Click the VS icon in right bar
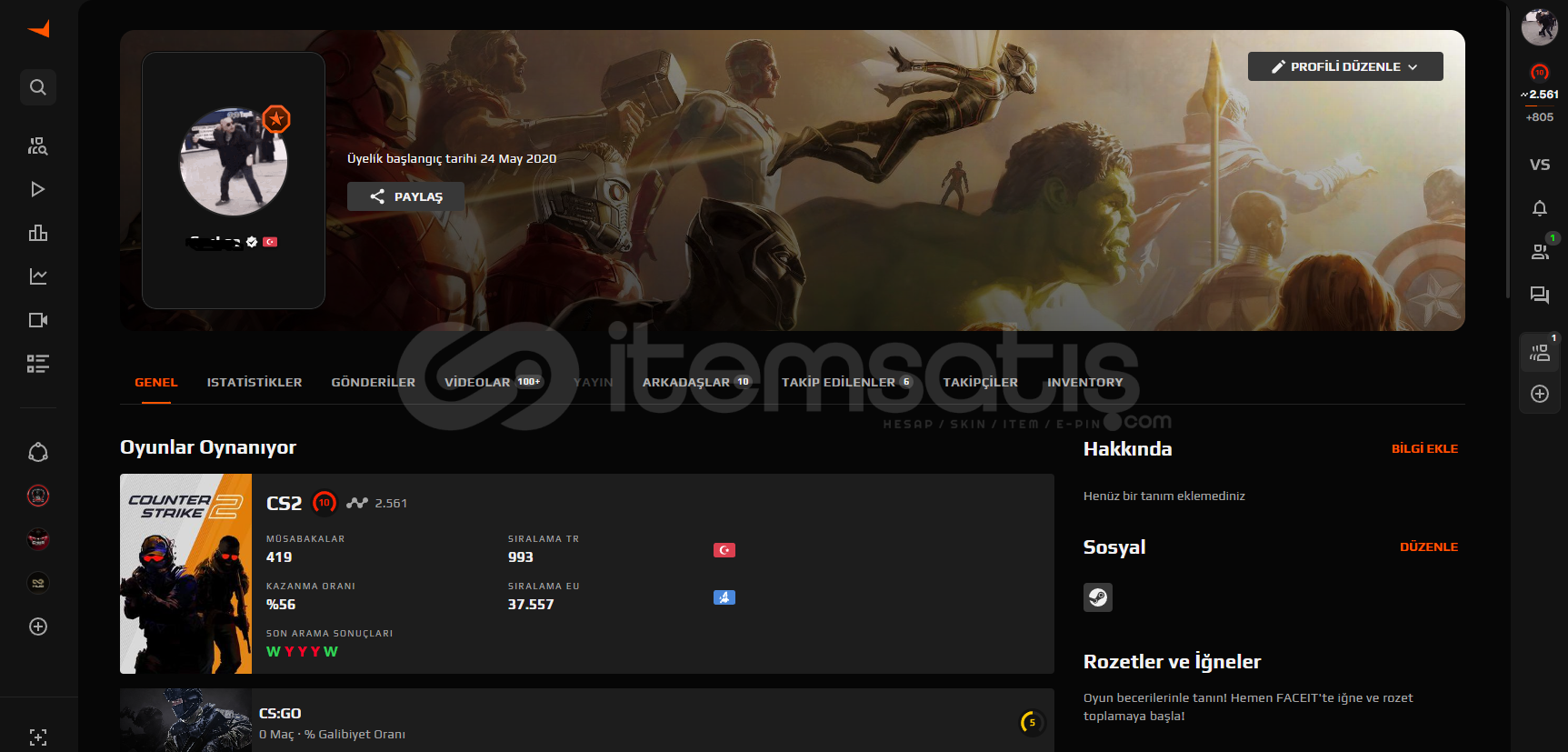The width and height of the screenshot is (1568, 752). (x=1540, y=165)
